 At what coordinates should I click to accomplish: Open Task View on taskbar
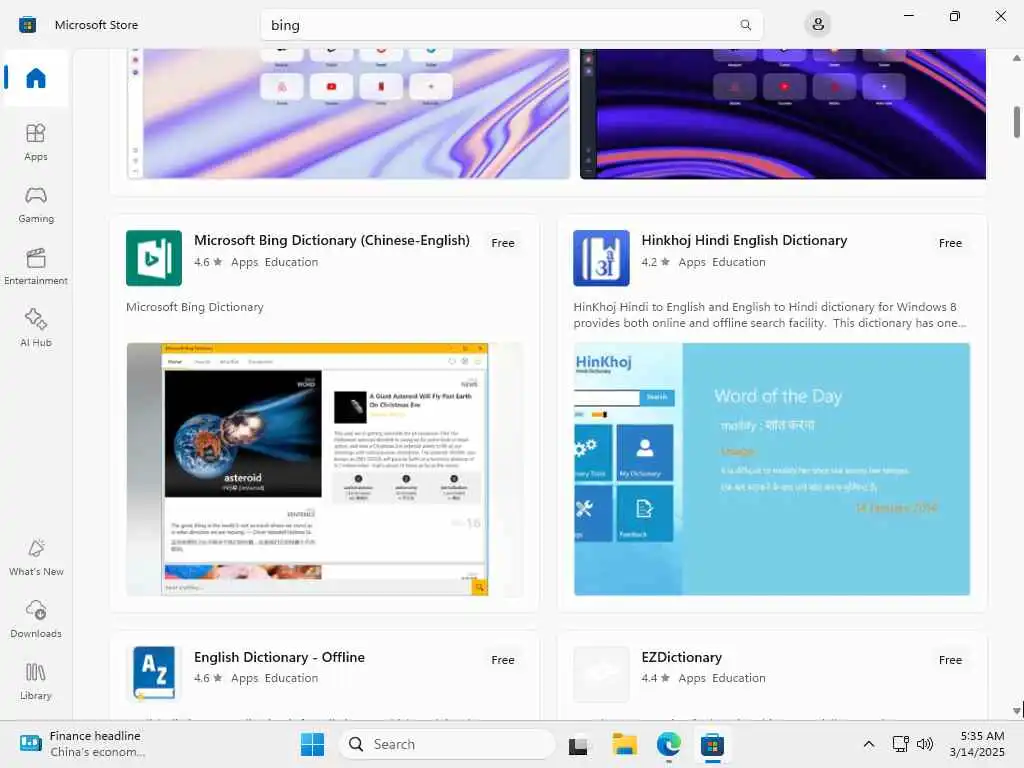click(578, 745)
